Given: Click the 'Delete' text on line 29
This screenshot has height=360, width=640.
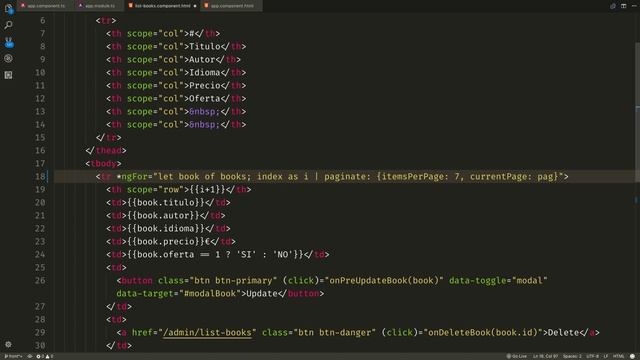Looking at the screenshot, I should click(x=563, y=333).
